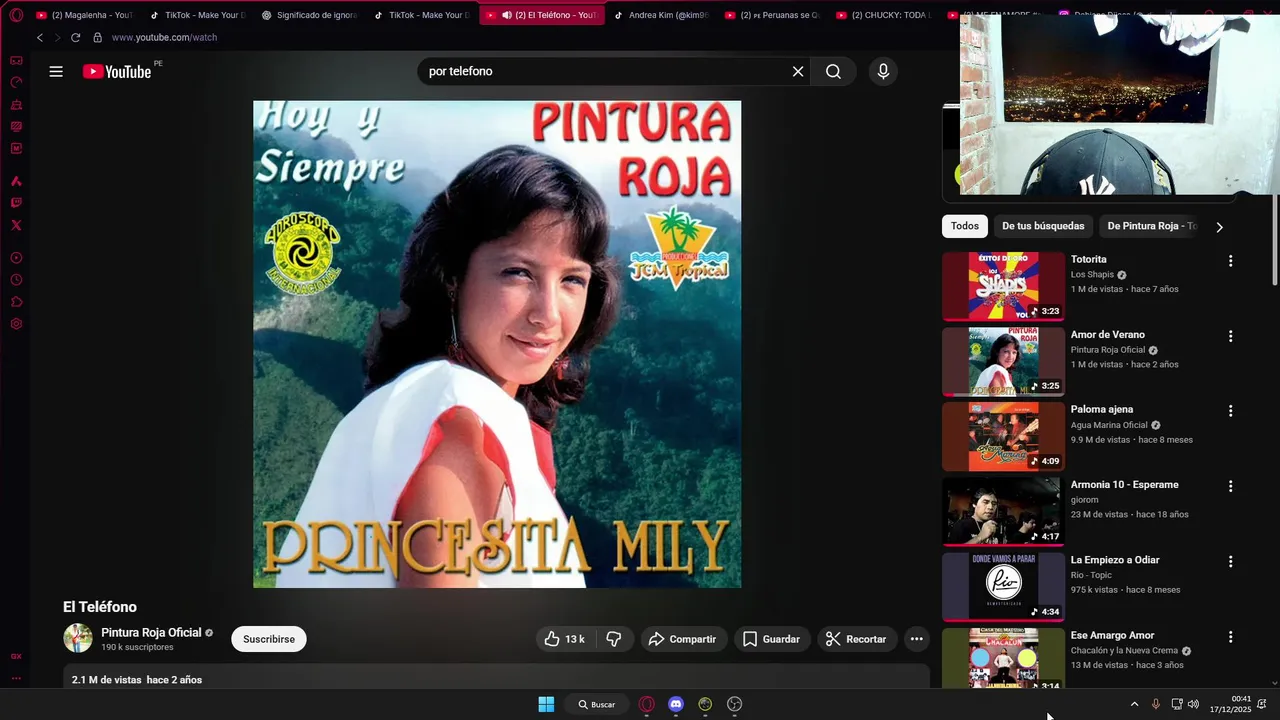
Task: Like the video with thumbs up
Action: click(x=565, y=639)
